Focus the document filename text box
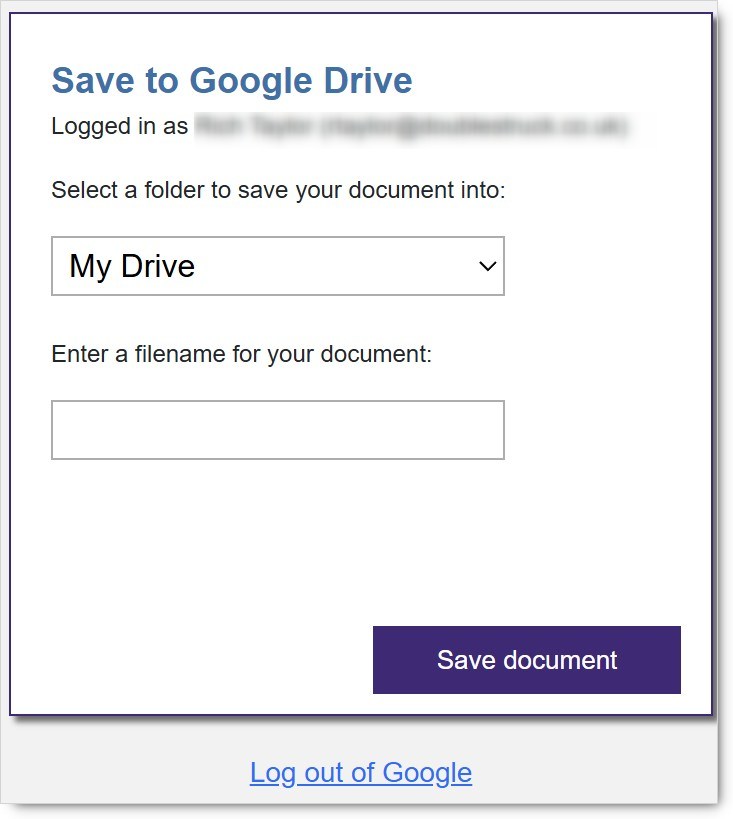The width and height of the screenshot is (733, 819). point(277,430)
